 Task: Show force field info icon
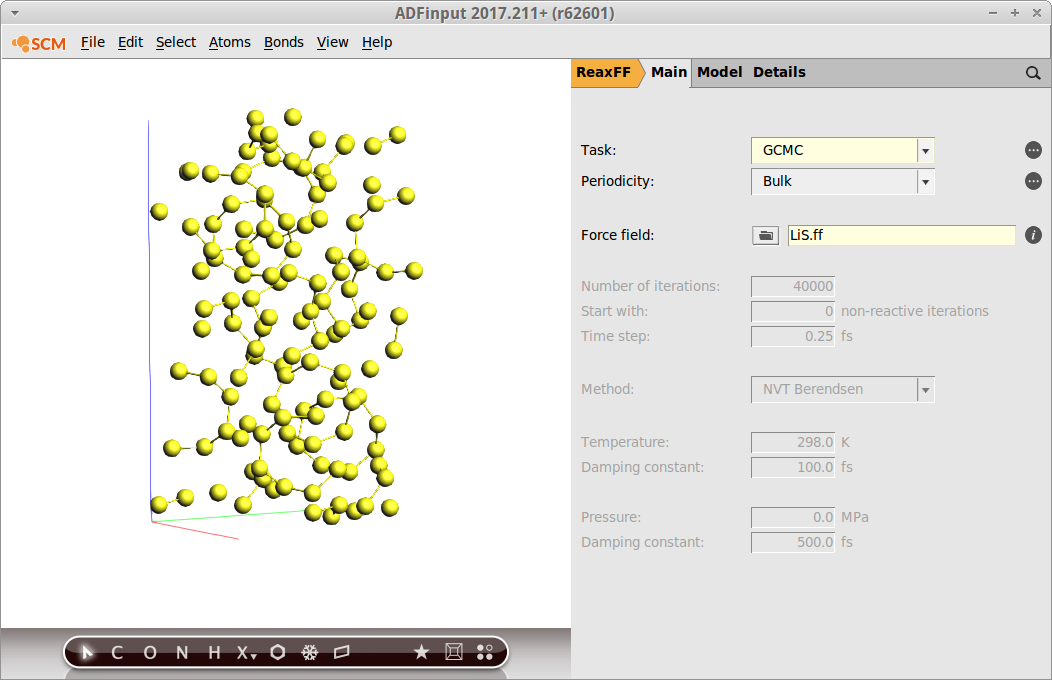click(1033, 235)
